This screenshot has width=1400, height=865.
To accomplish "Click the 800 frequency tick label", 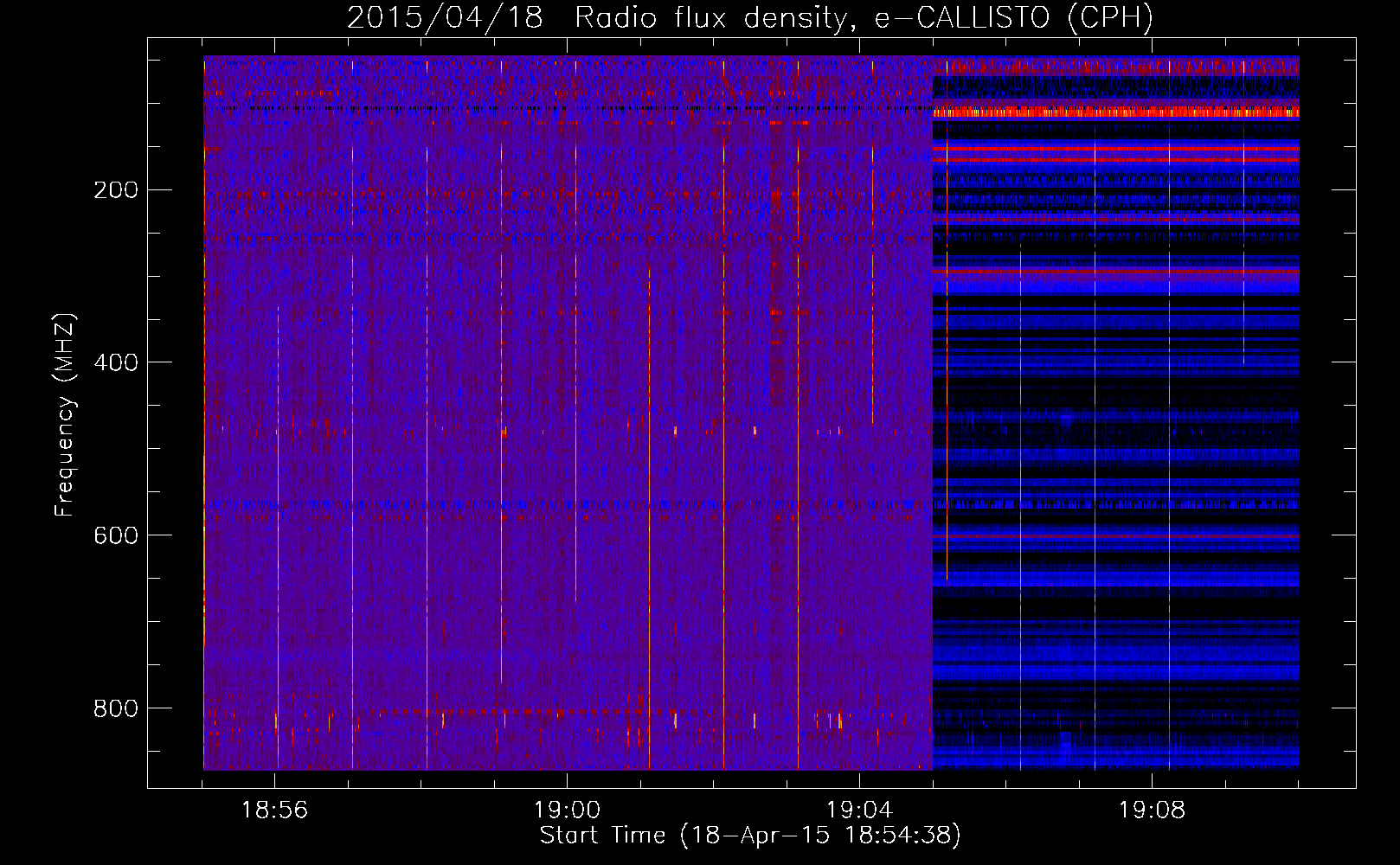I will pos(115,708).
